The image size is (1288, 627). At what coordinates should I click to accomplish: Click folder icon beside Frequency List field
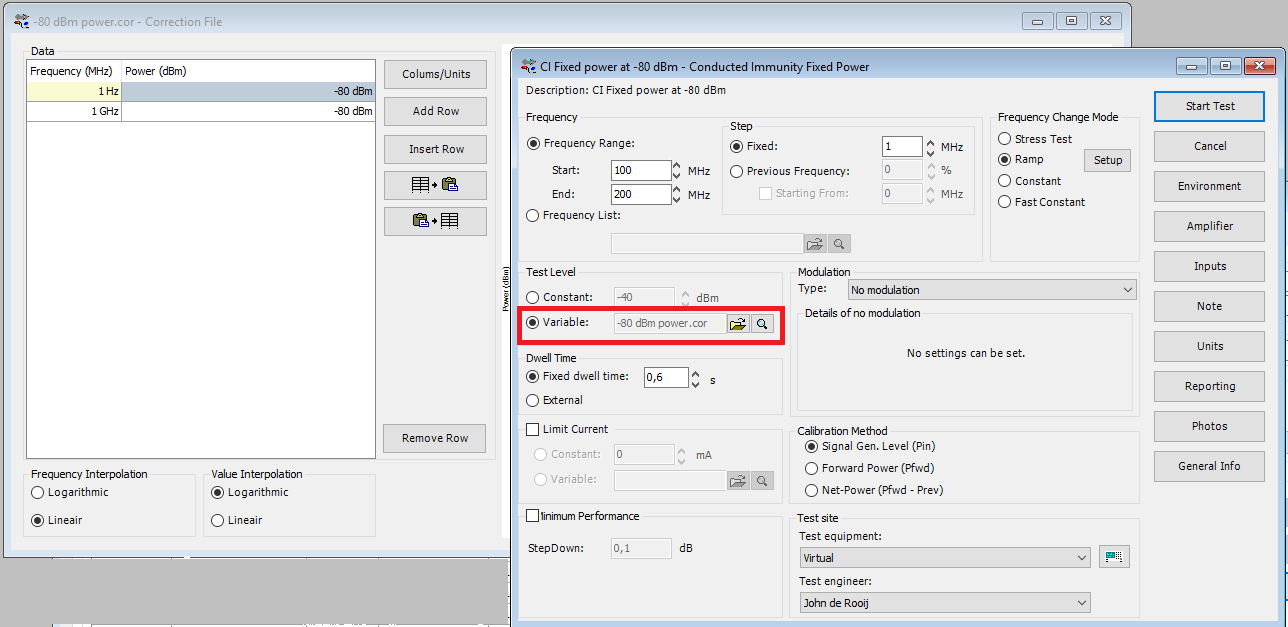(816, 244)
